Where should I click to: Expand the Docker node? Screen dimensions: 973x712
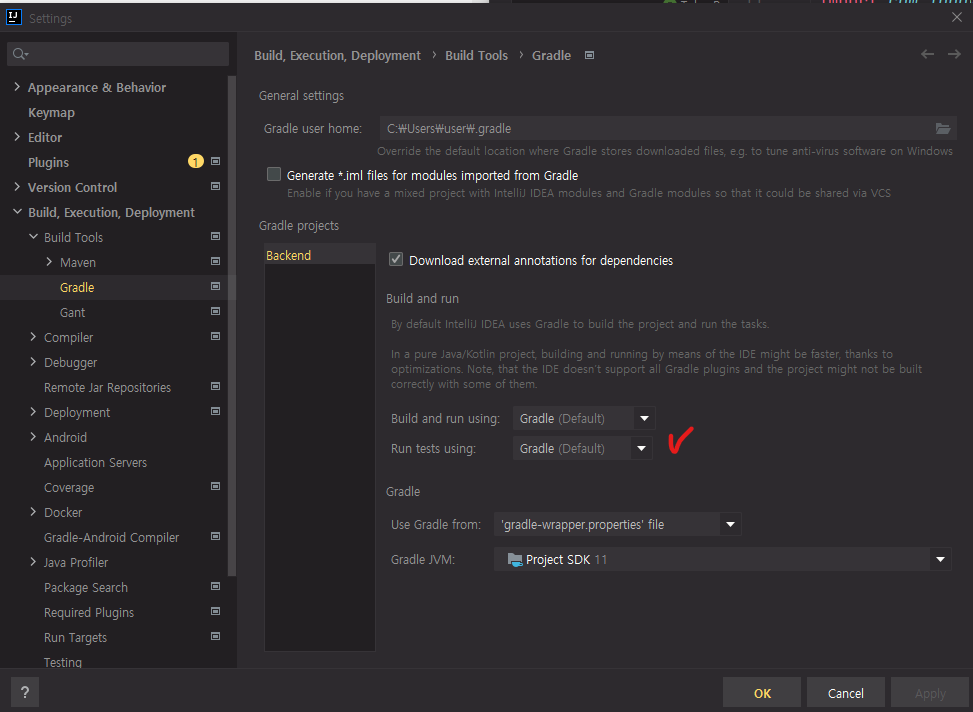click(x=34, y=511)
